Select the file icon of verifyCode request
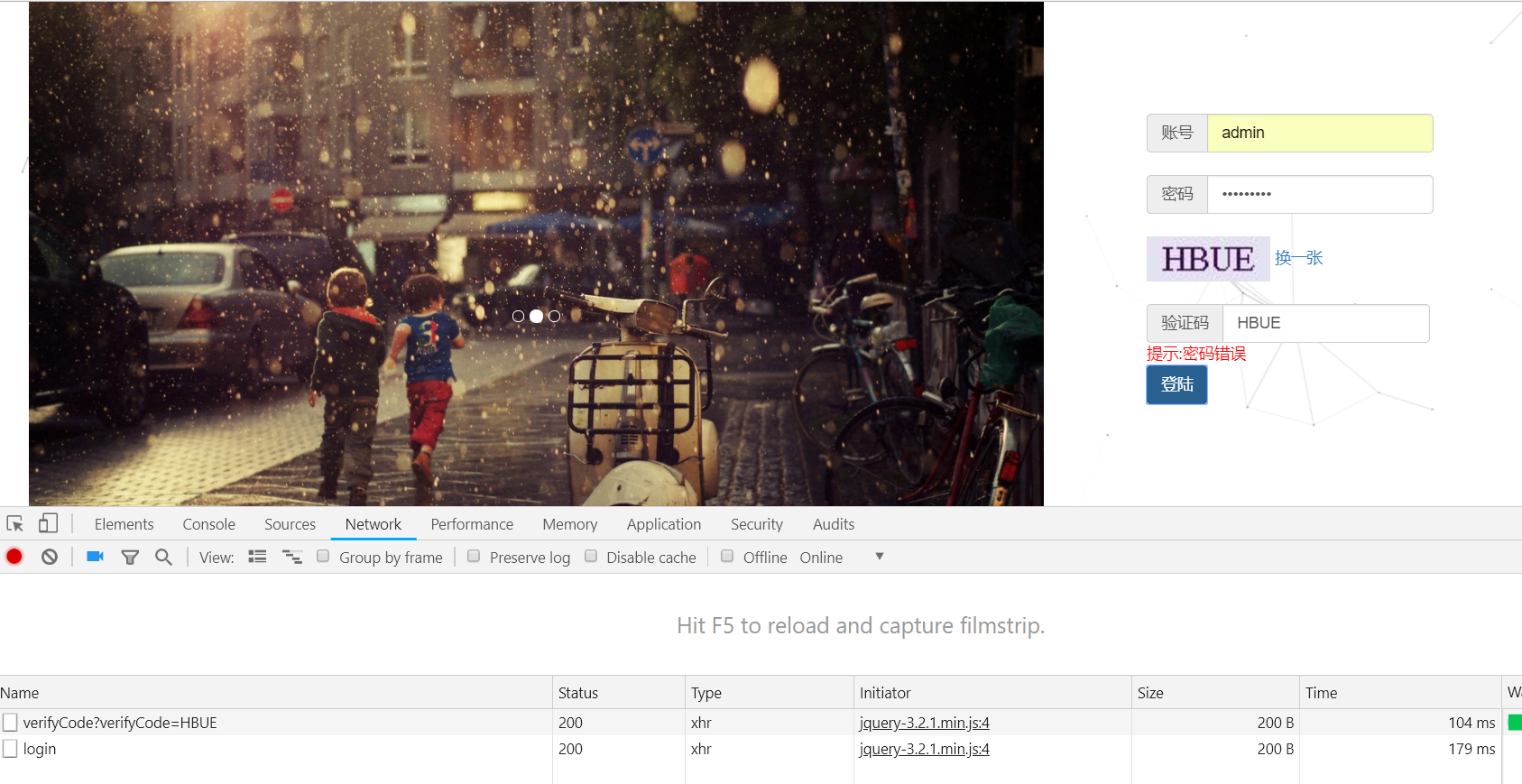The image size is (1522, 784). tap(10, 722)
